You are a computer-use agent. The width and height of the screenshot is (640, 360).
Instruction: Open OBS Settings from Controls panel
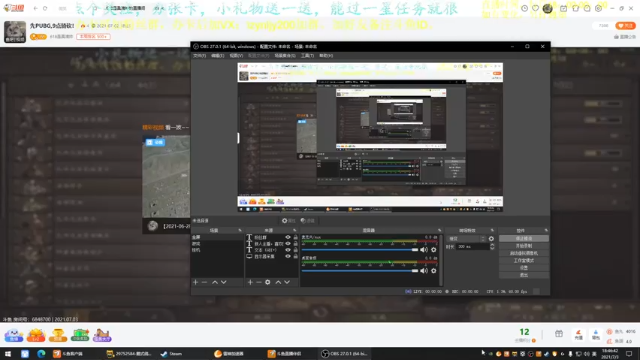(524, 268)
